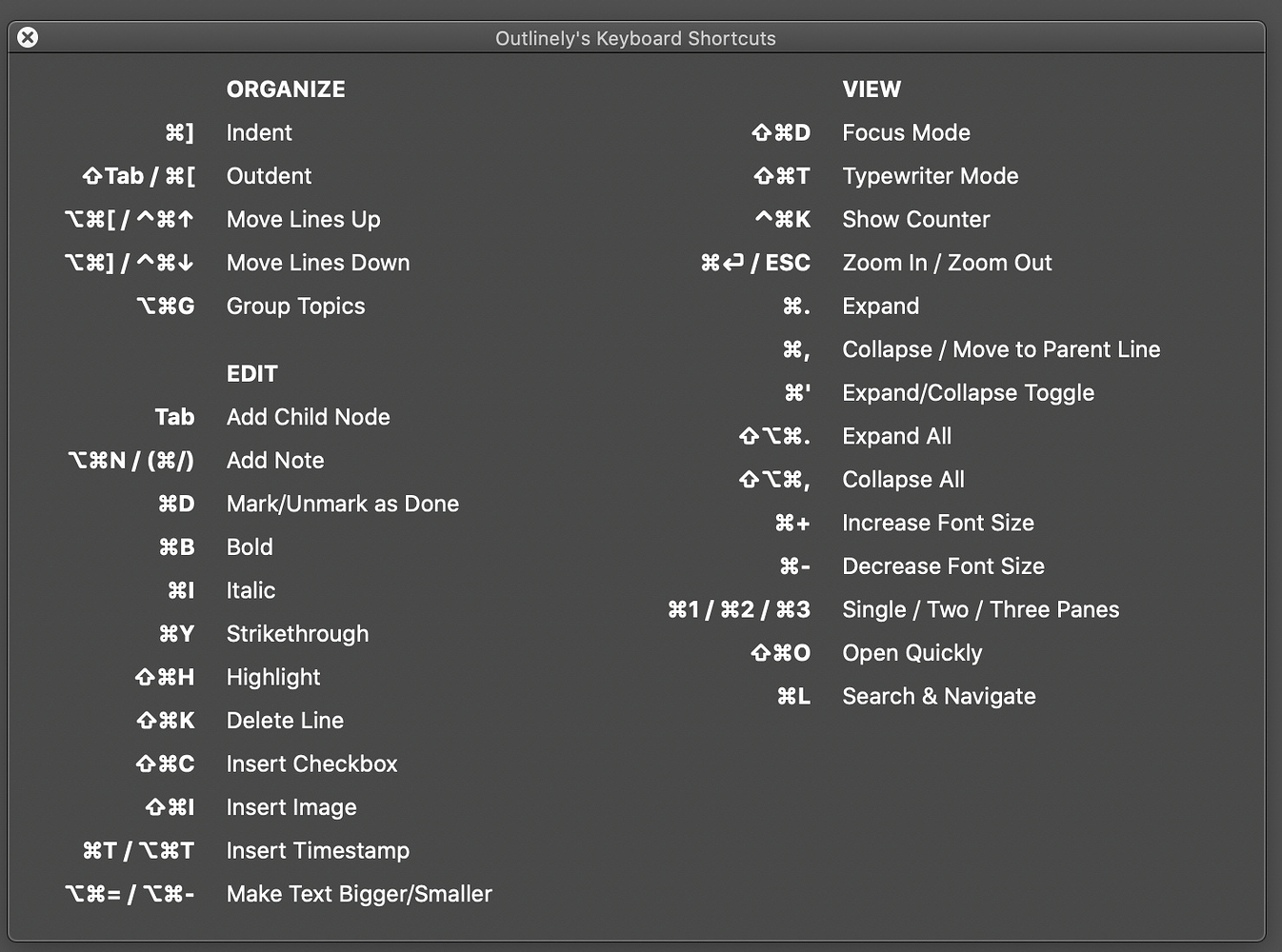The width and height of the screenshot is (1282, 952).
Task: Click the 'Mark/Unmark as Done' label
Action: pyautogui.click(x=343, y=504)
